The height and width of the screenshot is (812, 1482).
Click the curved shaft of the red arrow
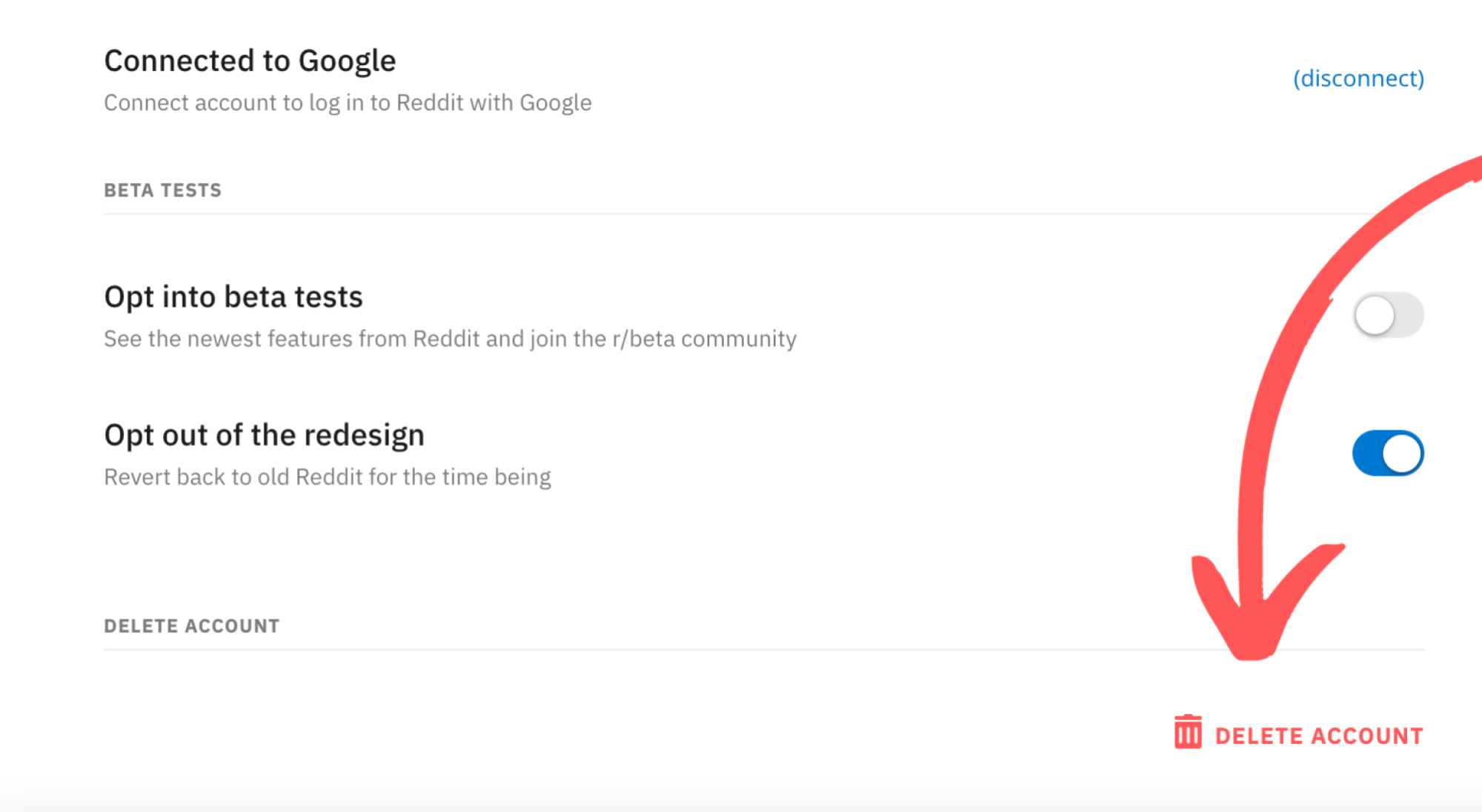coord(1282,370)
